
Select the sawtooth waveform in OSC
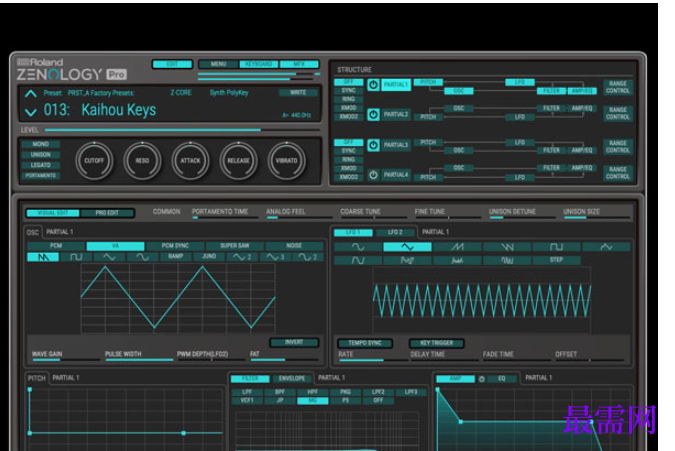[x=43, y=257]
